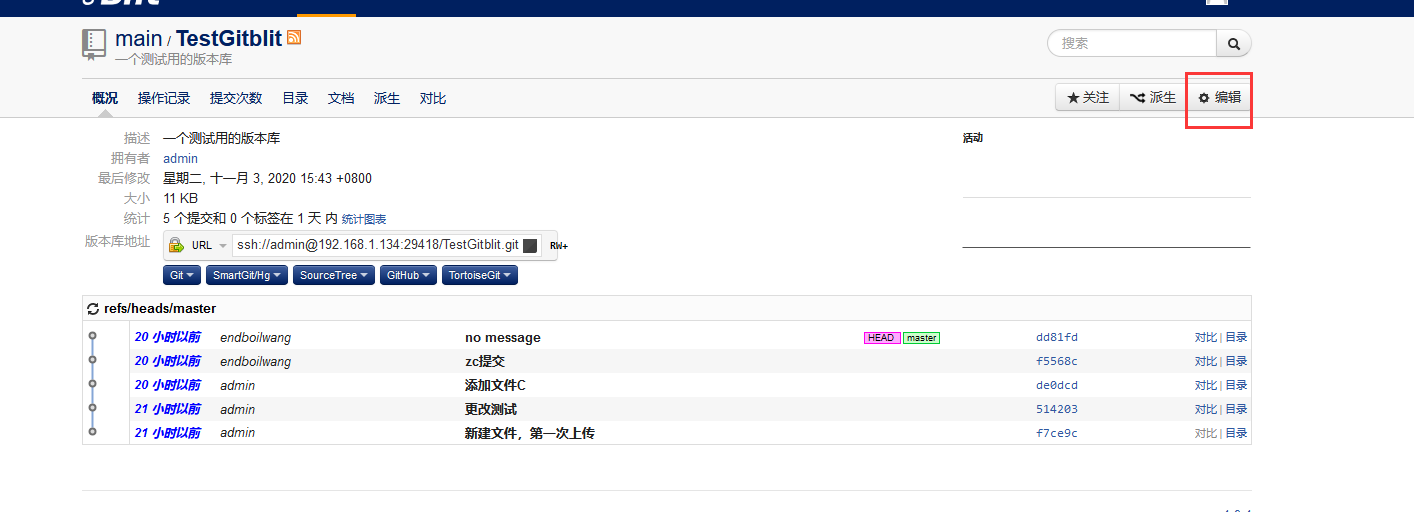Click the lock access icon beside URL
This screenshot has width=1414, height=512.
click(x=176, y=245)
